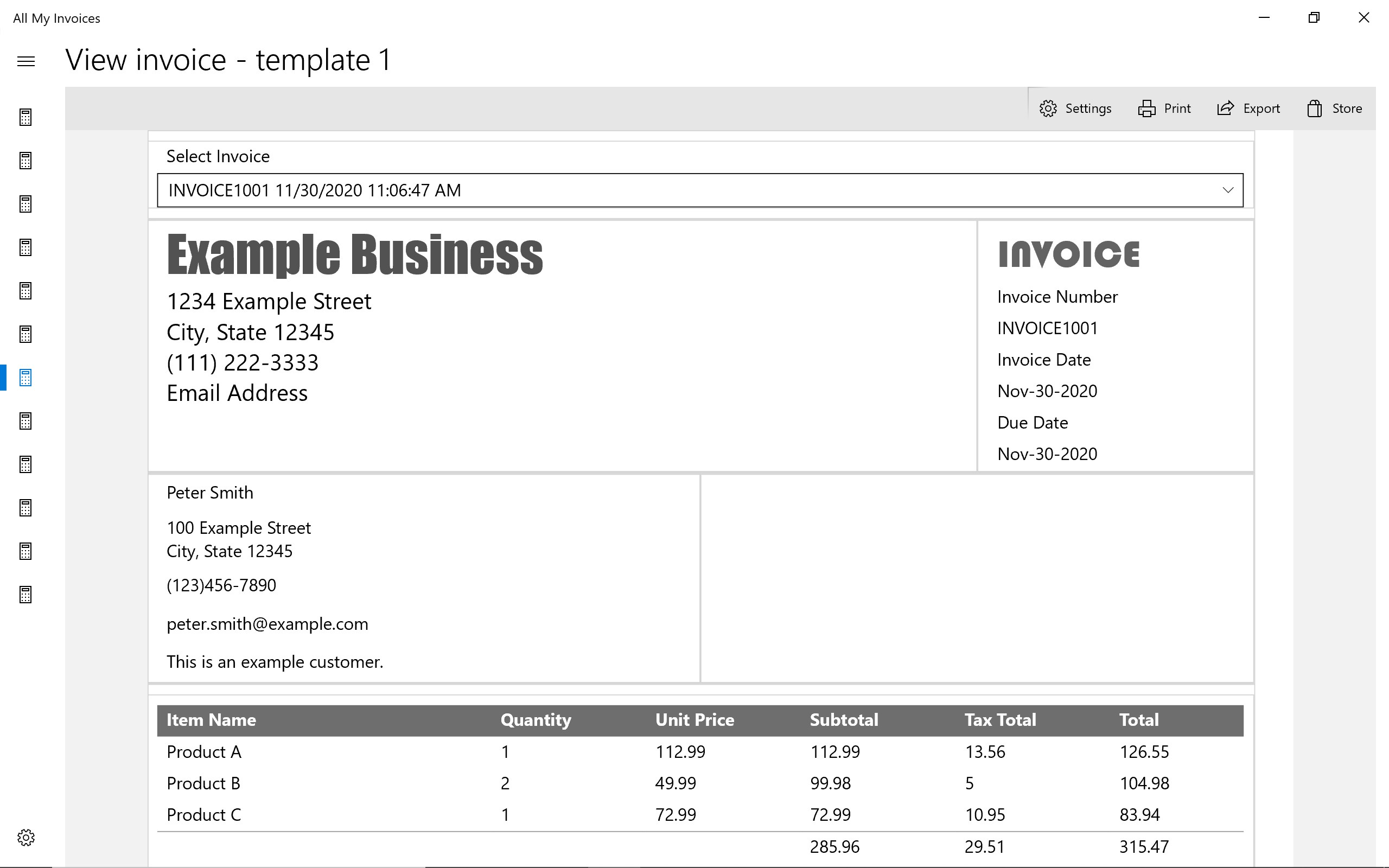Select the third template icon in the sidebar

click(26, 204)
